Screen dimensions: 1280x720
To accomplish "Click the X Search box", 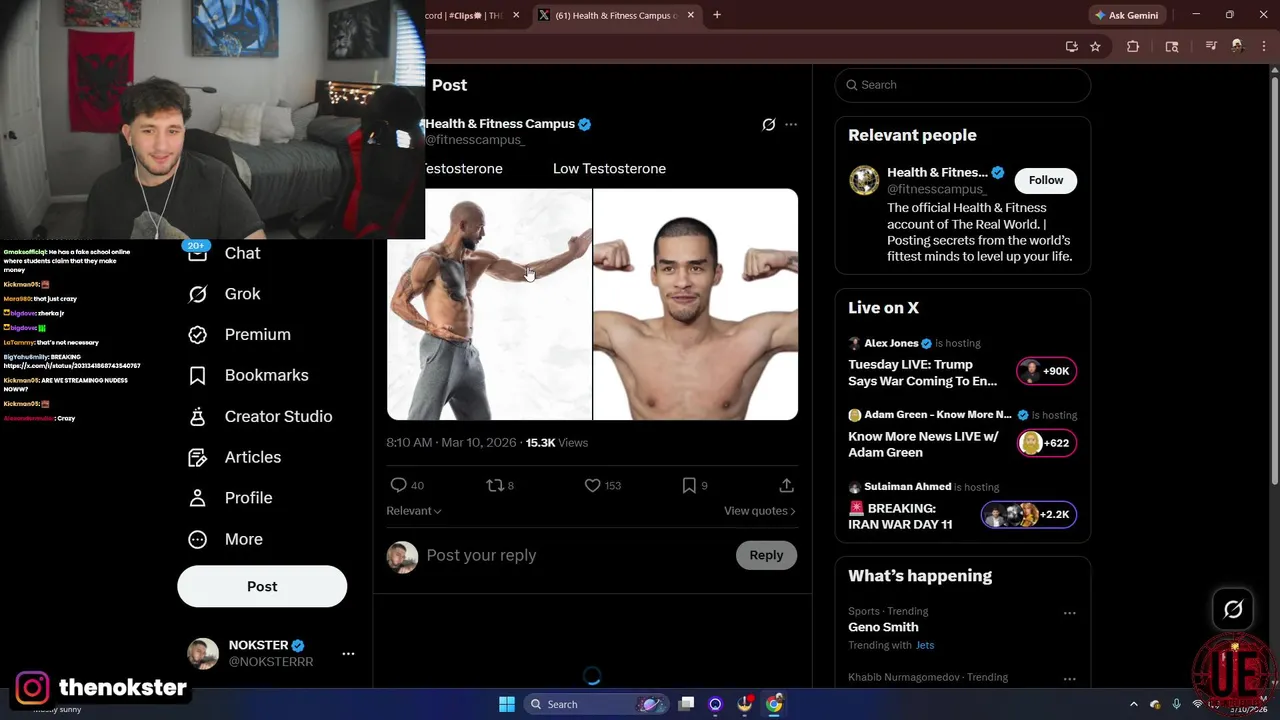I will [963, 85].
